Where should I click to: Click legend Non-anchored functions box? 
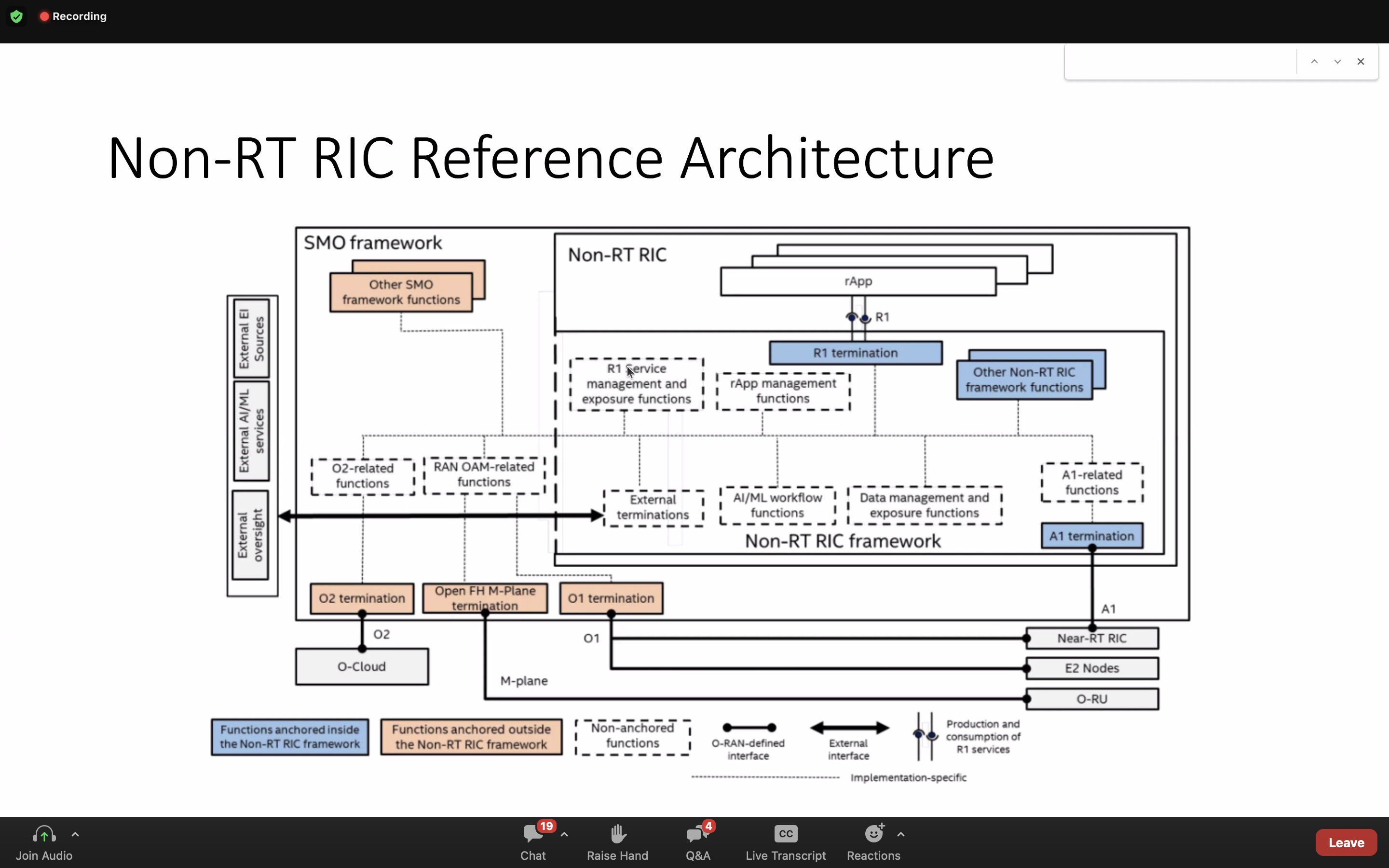(632, 737)
